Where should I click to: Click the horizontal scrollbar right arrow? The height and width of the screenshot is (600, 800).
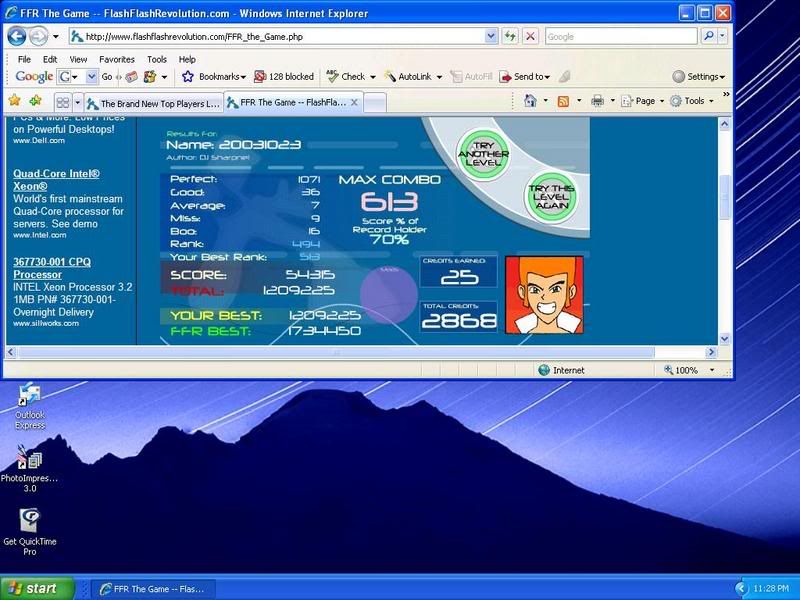[711, 352]
